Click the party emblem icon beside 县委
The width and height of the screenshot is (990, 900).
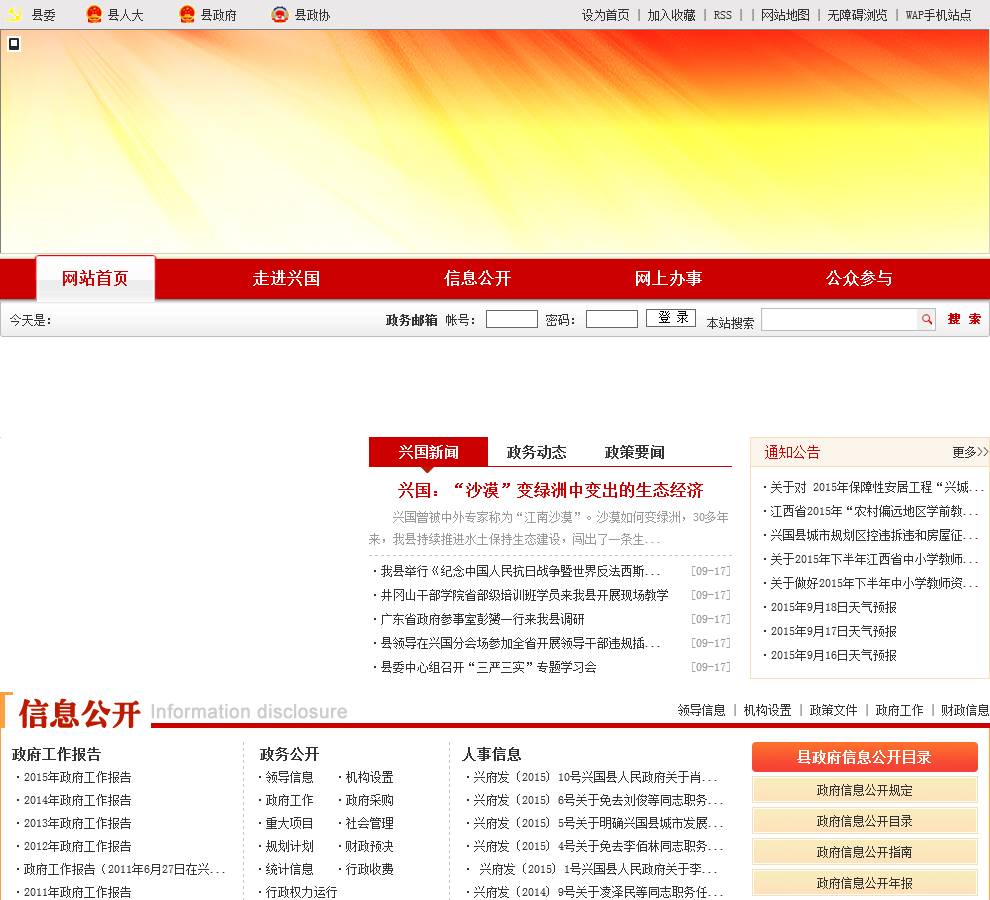pos(14,15)
